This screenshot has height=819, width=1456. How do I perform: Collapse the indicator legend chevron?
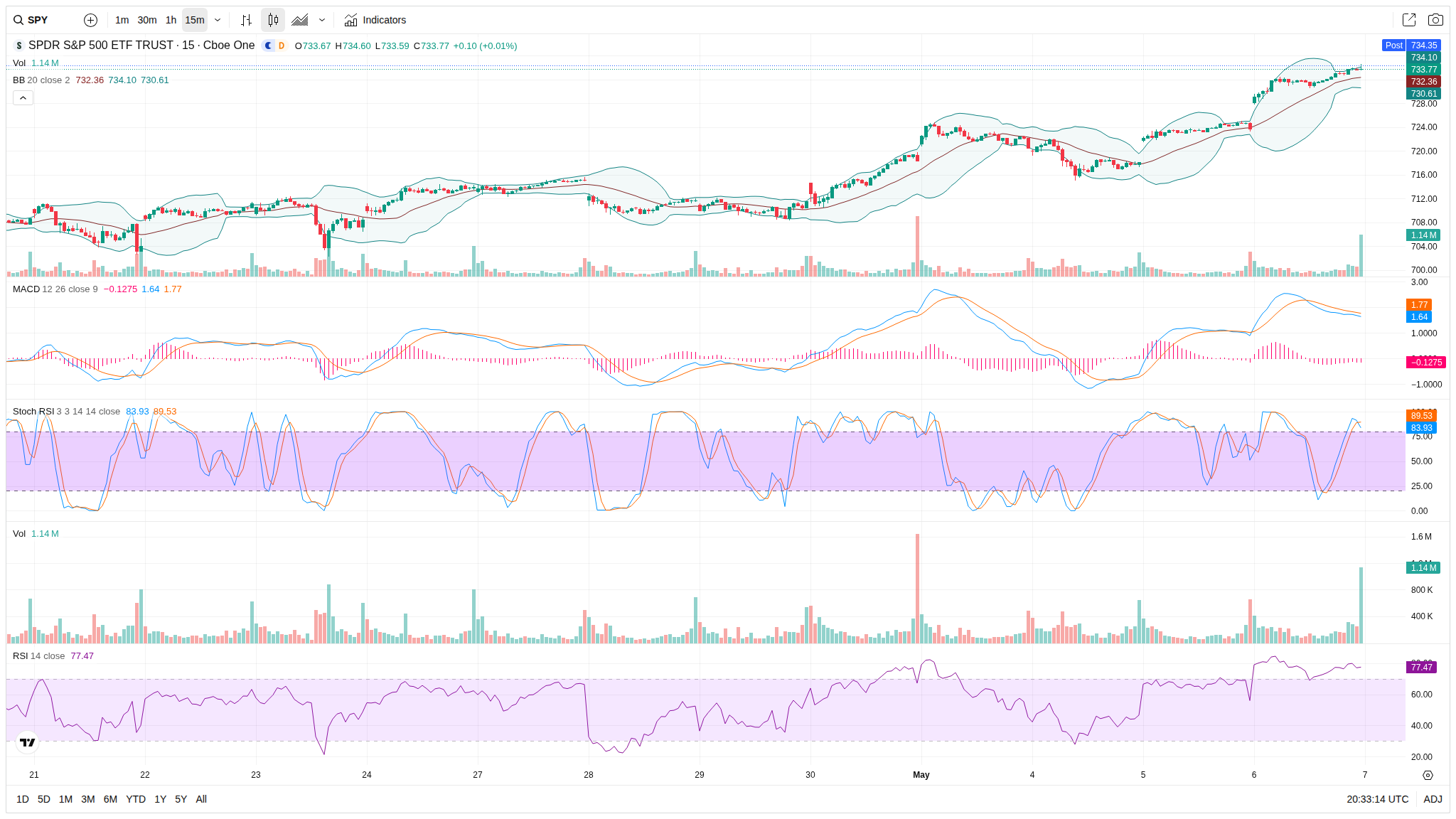click(23, 97)
